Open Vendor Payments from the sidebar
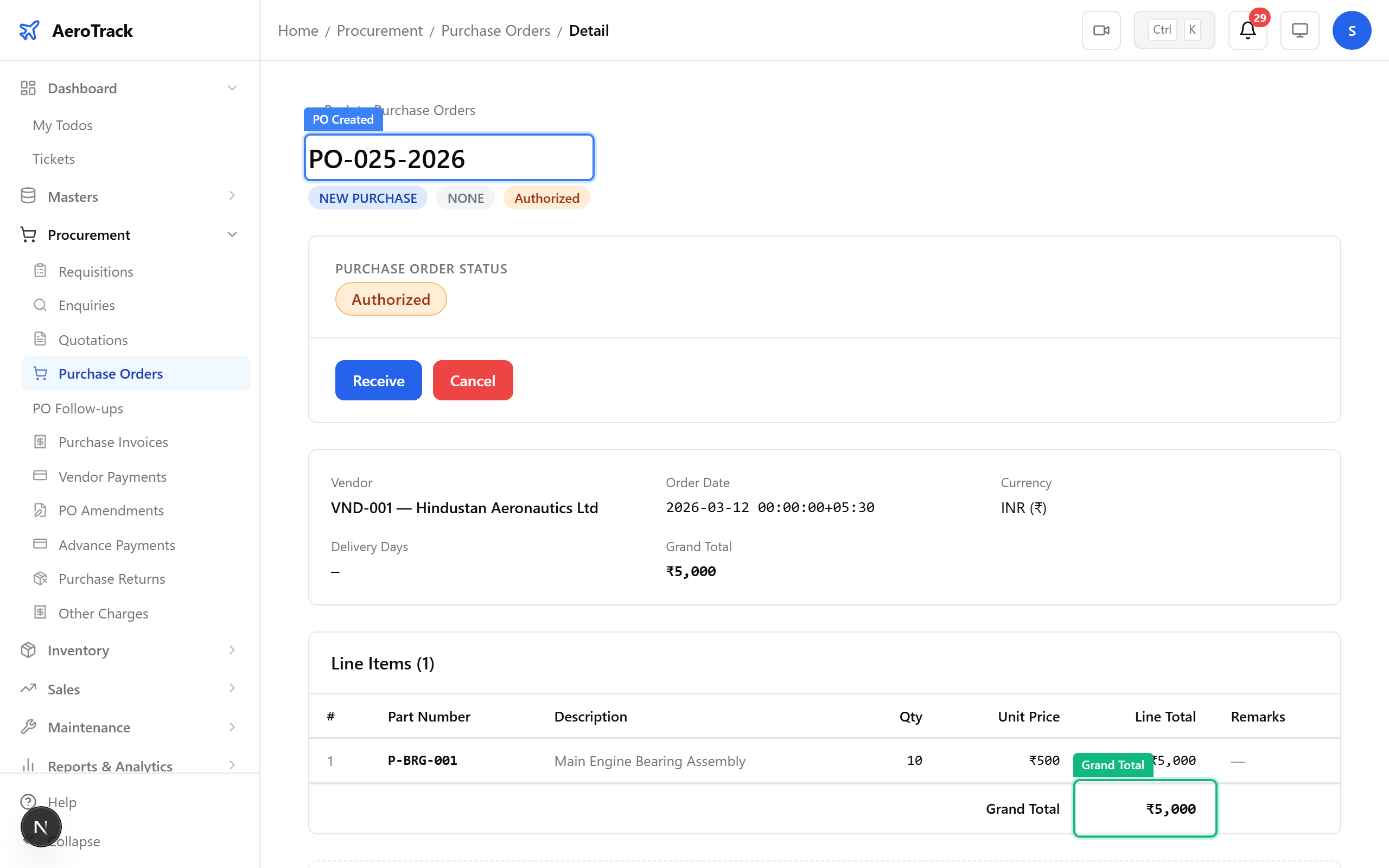The width and height of the screenshot is (1389, 868). tap(112, 476)
